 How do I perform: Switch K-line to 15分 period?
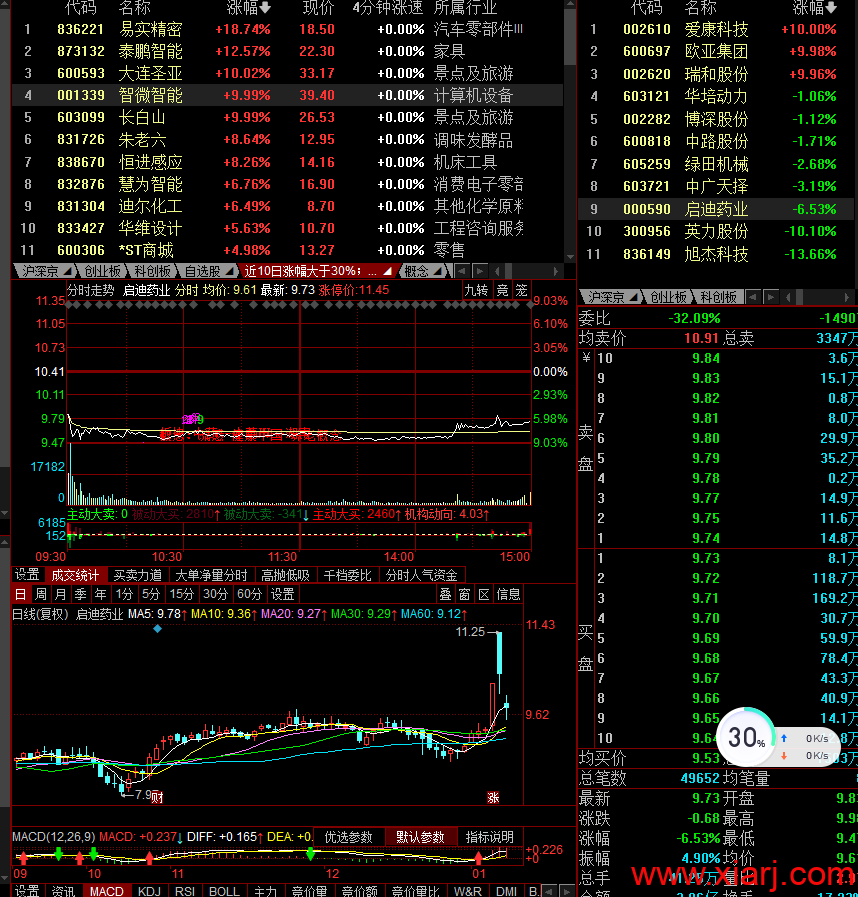[182, 594]
